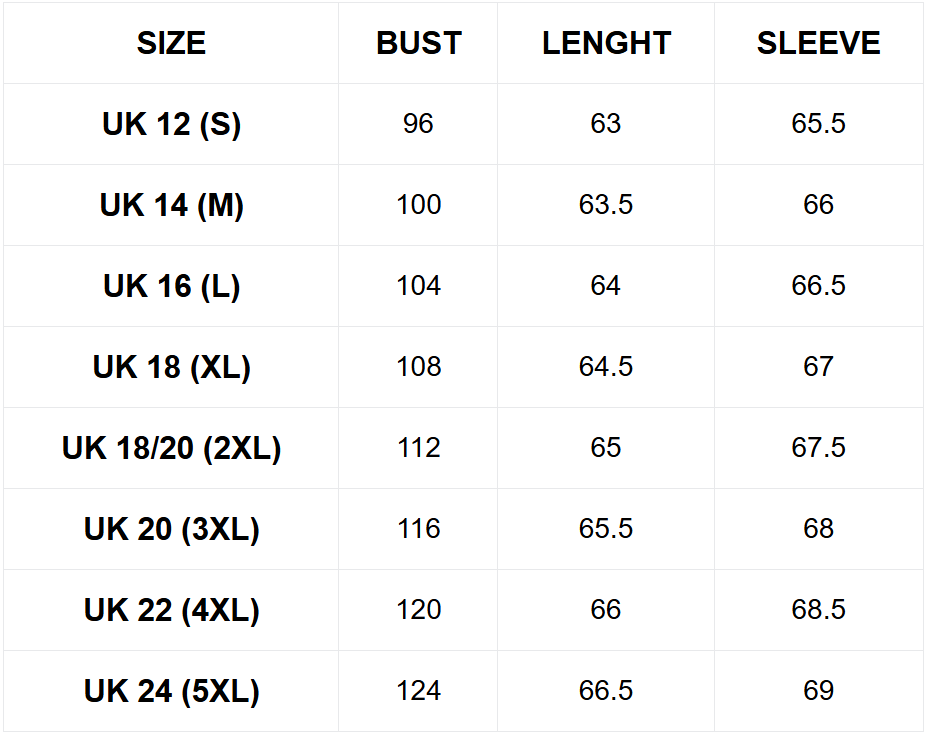This screenshot has width=928, height=735.
Task: Click the sleeve value 69
Action: 818,691
